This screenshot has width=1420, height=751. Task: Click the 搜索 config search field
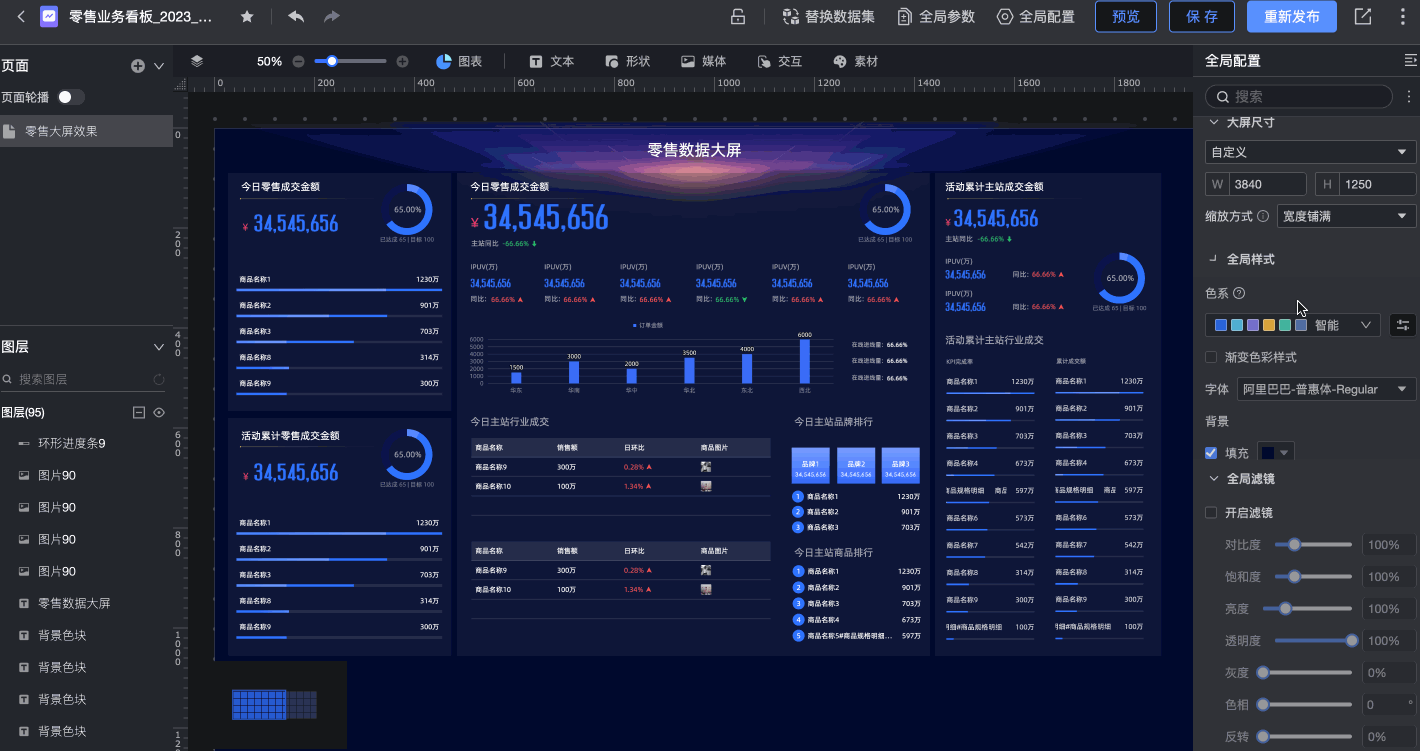[1299, 96]
